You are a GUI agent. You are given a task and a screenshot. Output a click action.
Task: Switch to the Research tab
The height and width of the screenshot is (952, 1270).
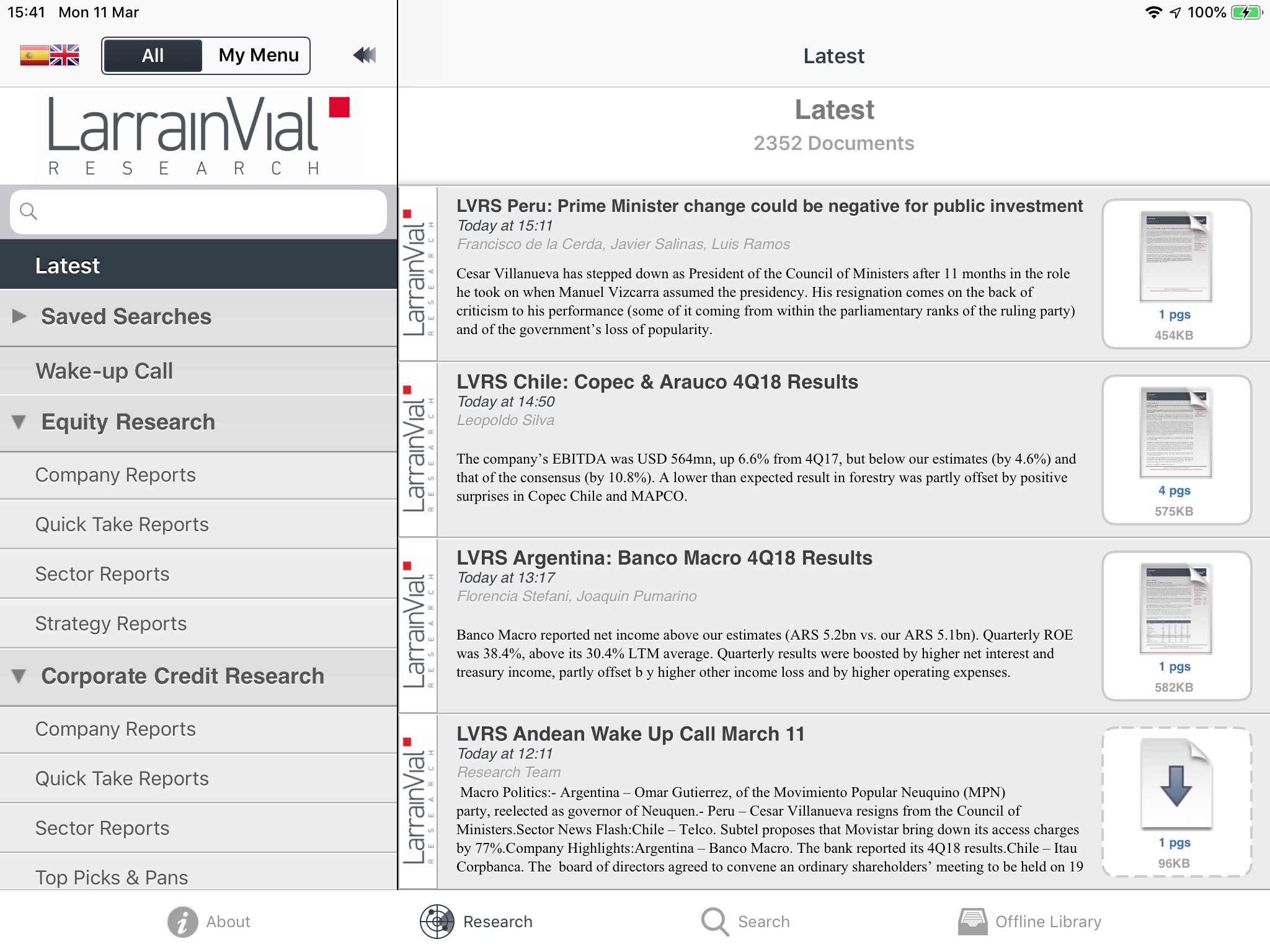[x=476, y=922]
